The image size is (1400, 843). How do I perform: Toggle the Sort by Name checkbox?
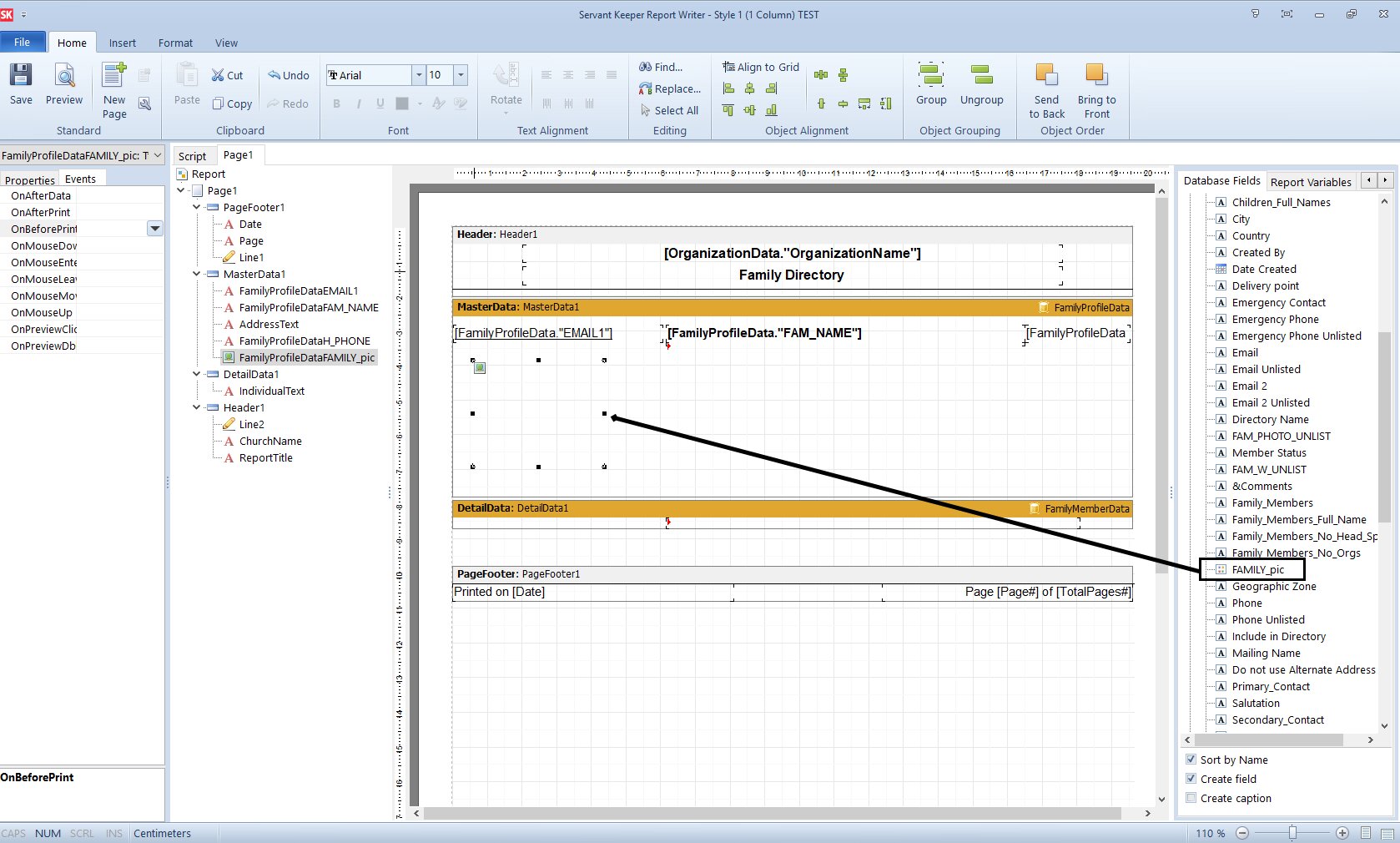click(x=1191, y=760)
